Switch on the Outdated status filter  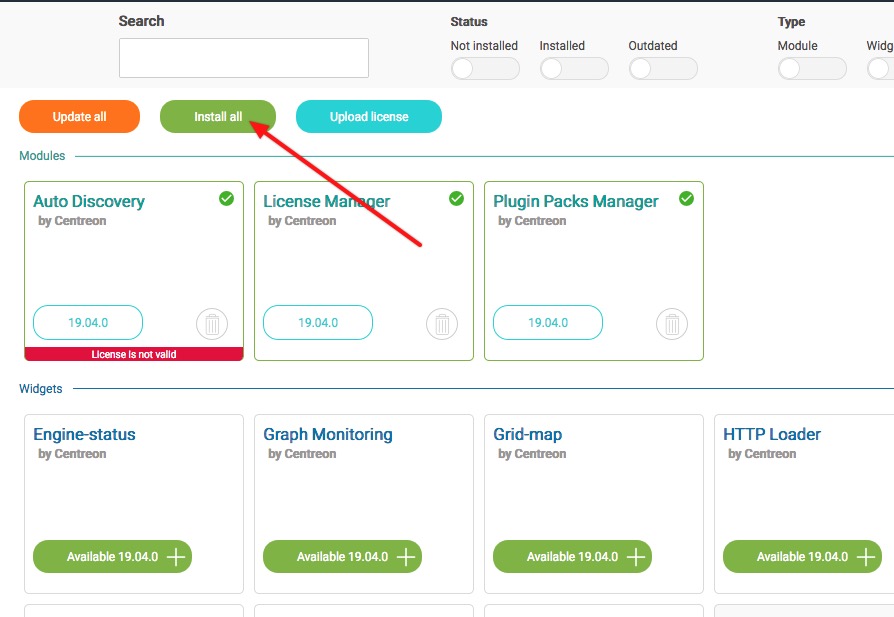click(663, 69)
